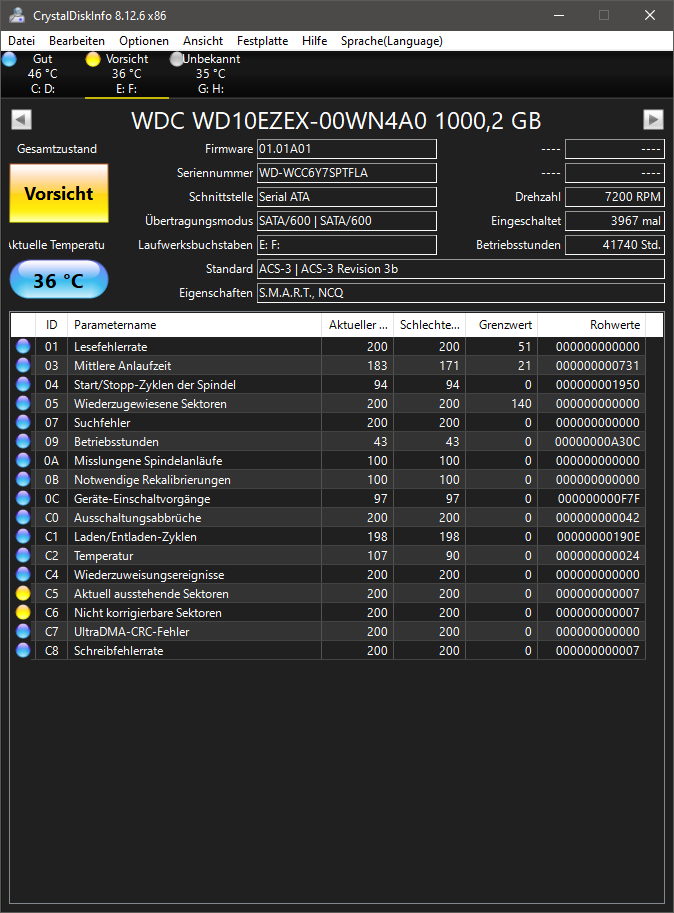Screen dimensions: 674x913
Task: Click the status orb in the Temperatur attribute row
Action: click(23, 555)
